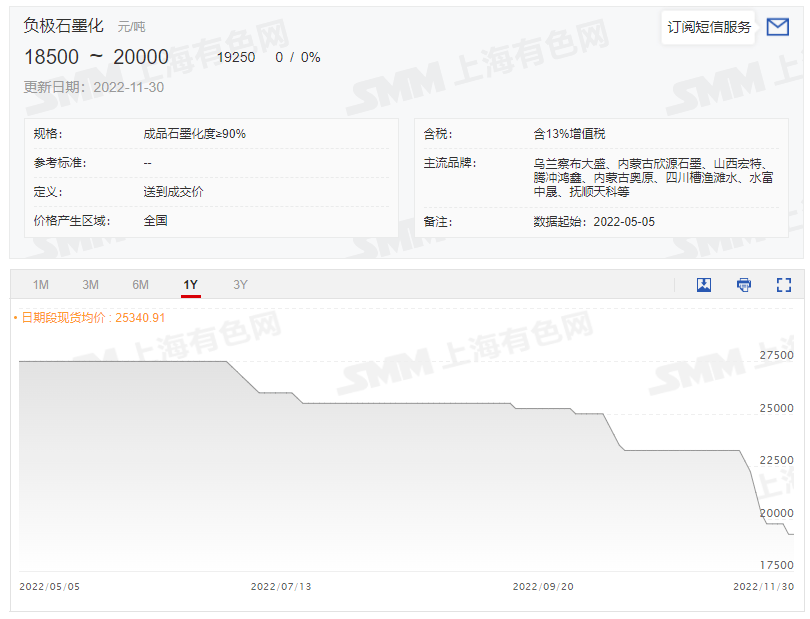Click the 主流品牌 brand list text
Viewport: 810px width, 619px height.
tap(653, 177)
